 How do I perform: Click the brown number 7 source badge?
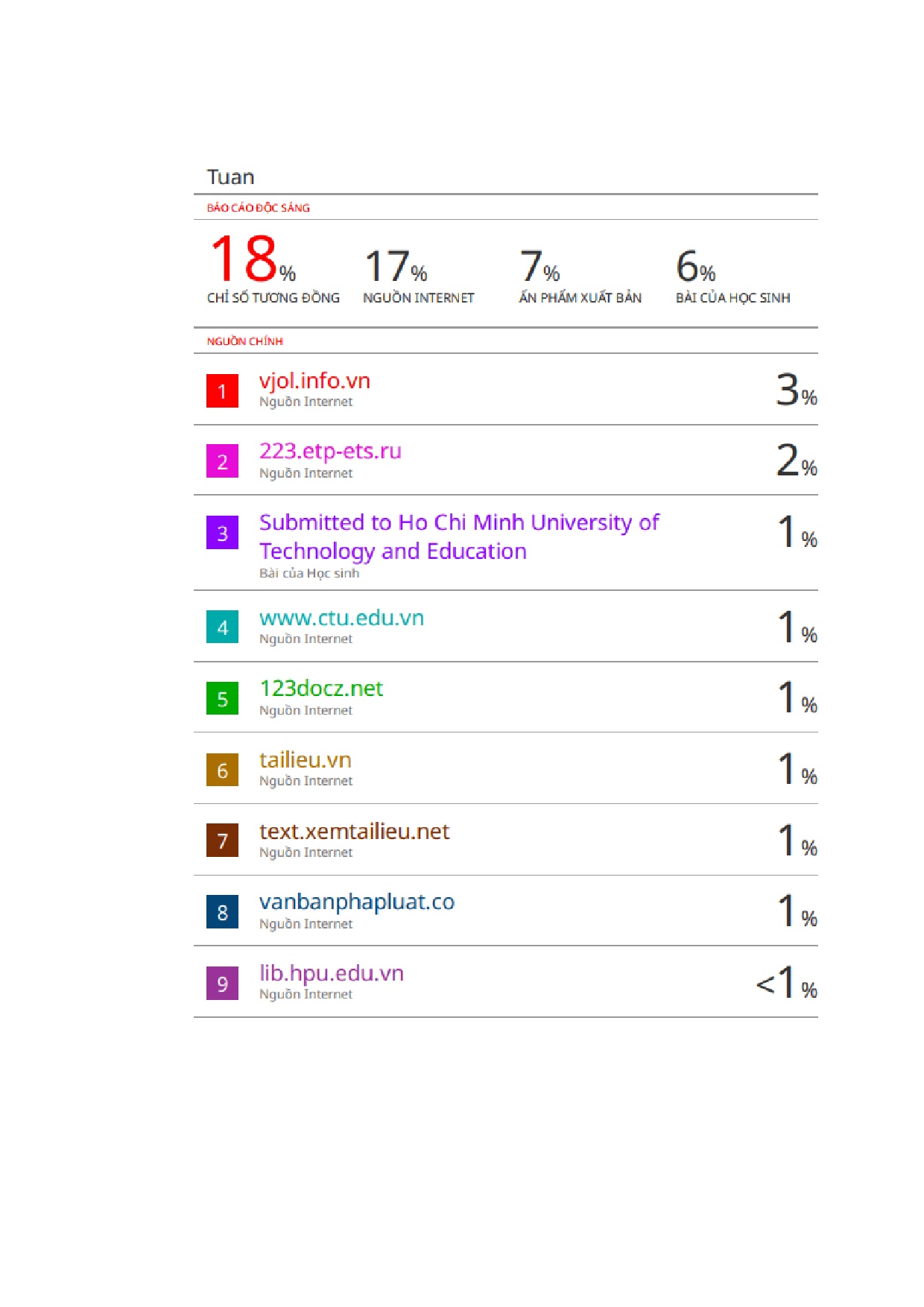(x=222, y=841)
